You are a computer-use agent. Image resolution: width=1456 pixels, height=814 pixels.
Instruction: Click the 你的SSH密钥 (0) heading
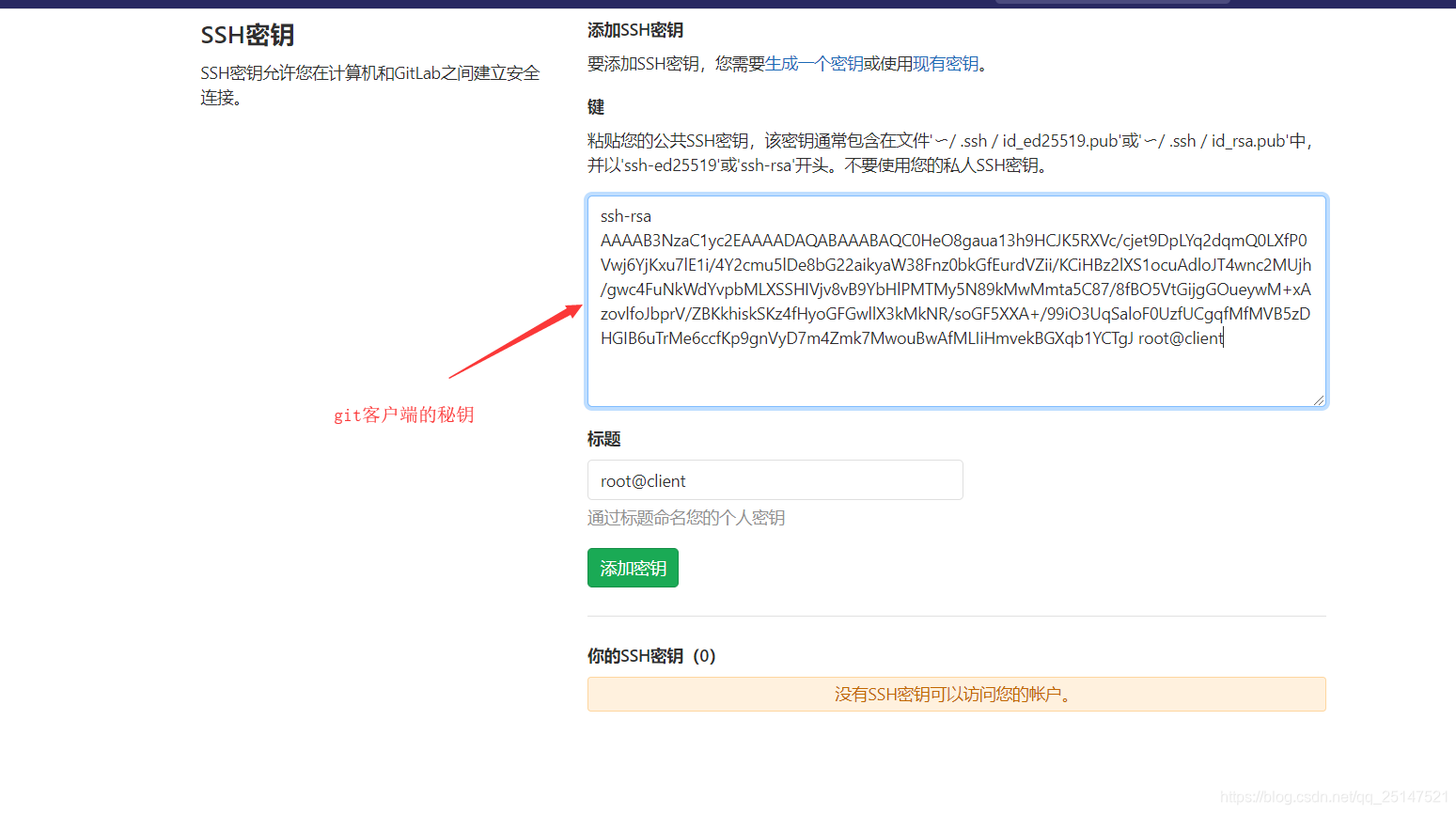pos(651,655)
